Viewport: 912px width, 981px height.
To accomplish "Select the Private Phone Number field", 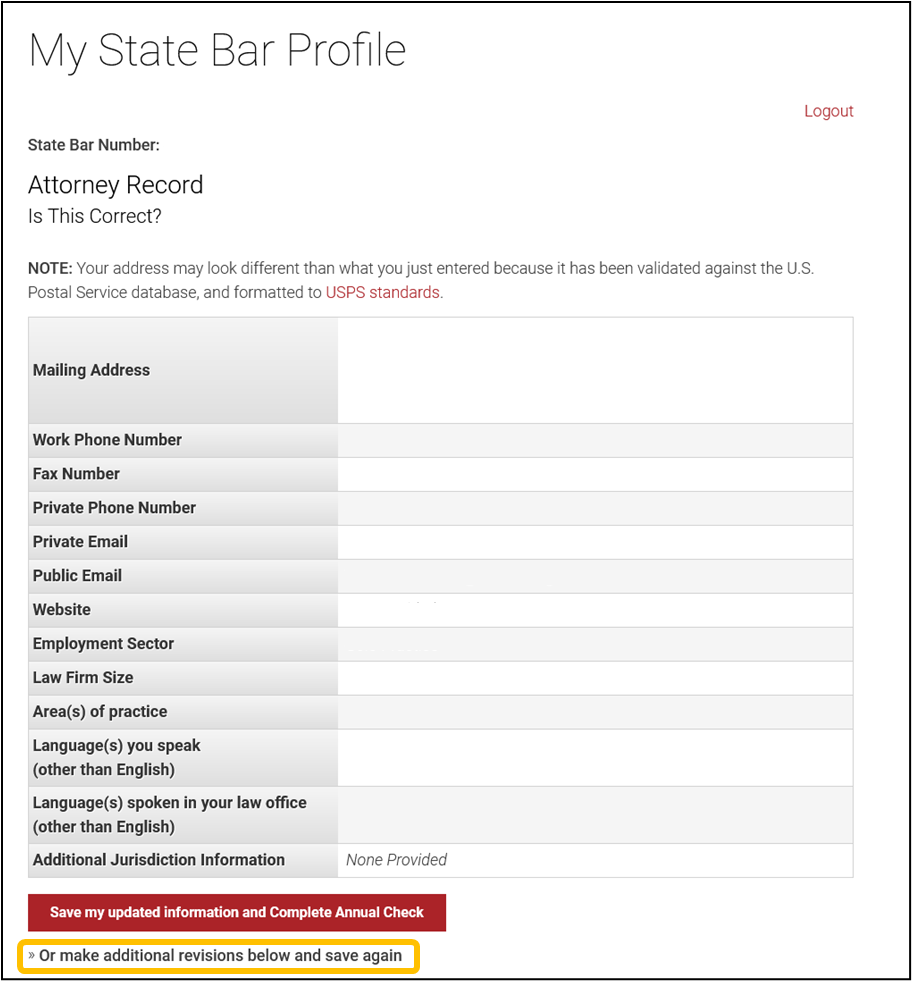I will click(x=594, y=508).
